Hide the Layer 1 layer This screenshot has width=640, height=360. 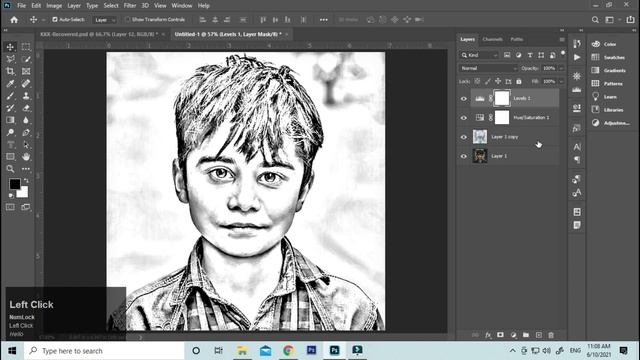(464, 156)
